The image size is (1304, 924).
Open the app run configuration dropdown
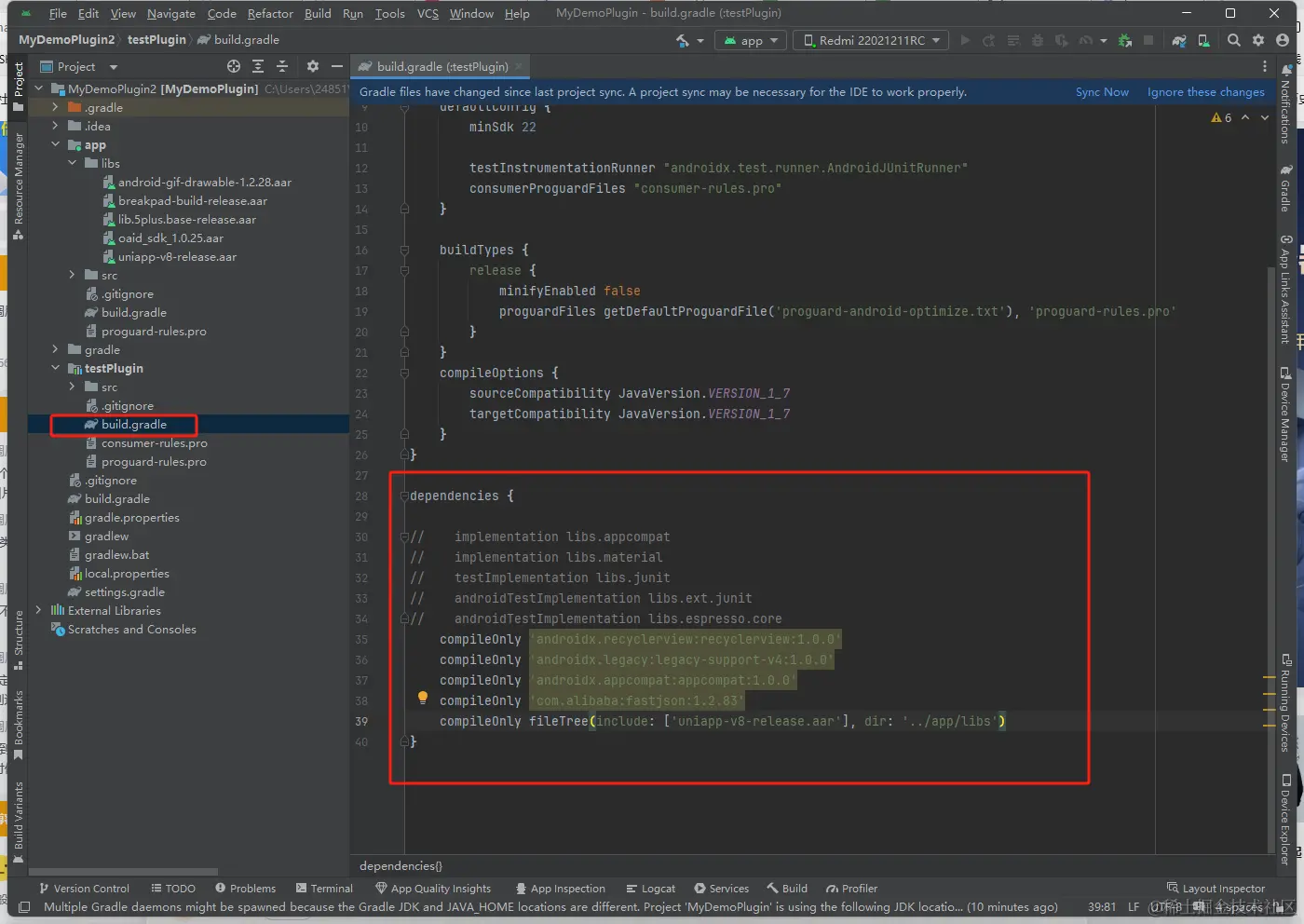click(x=752, y=40)
